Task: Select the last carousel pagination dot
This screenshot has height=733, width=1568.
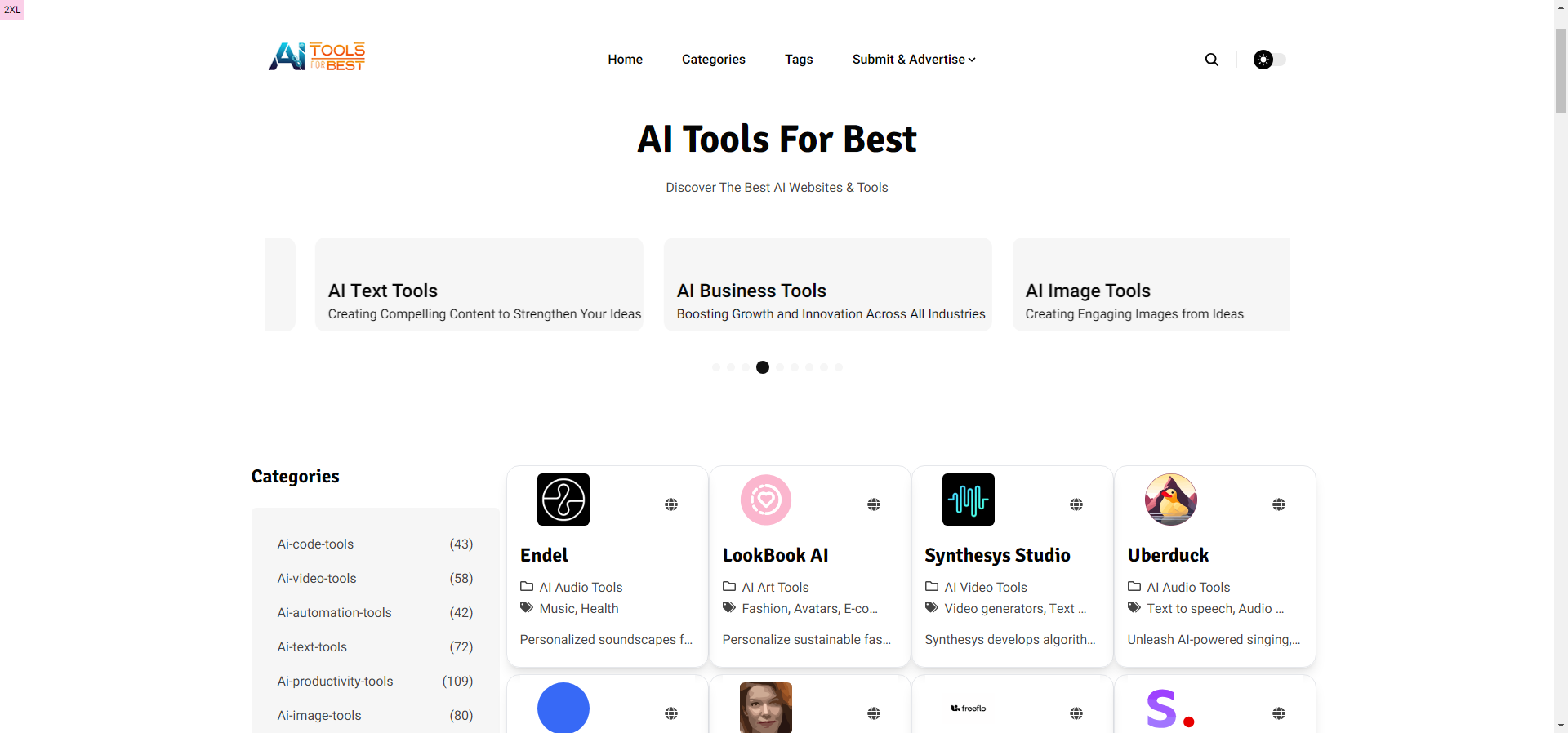Action: tap(839, 367)
